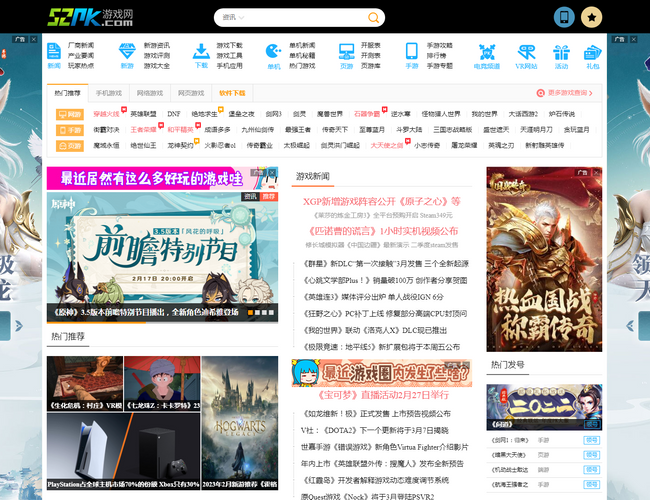This screenshot has height=500, width=650.
Task: Close the pink top banner advertisement
Action: [272, 172]
